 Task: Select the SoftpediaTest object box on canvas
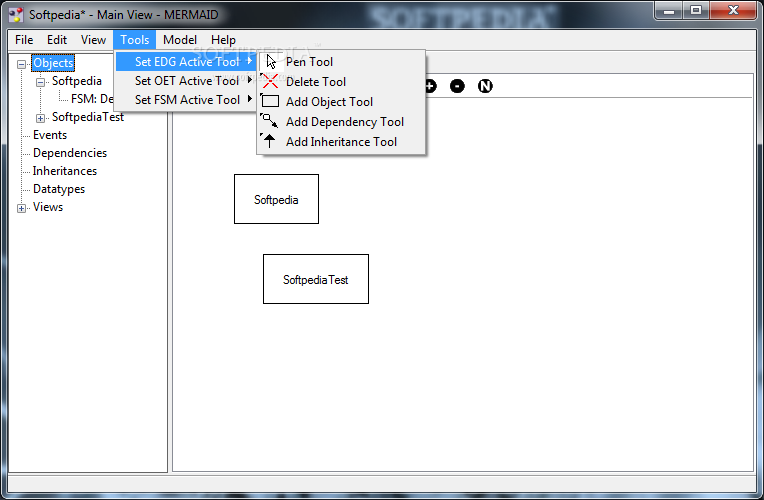[316, 279]
